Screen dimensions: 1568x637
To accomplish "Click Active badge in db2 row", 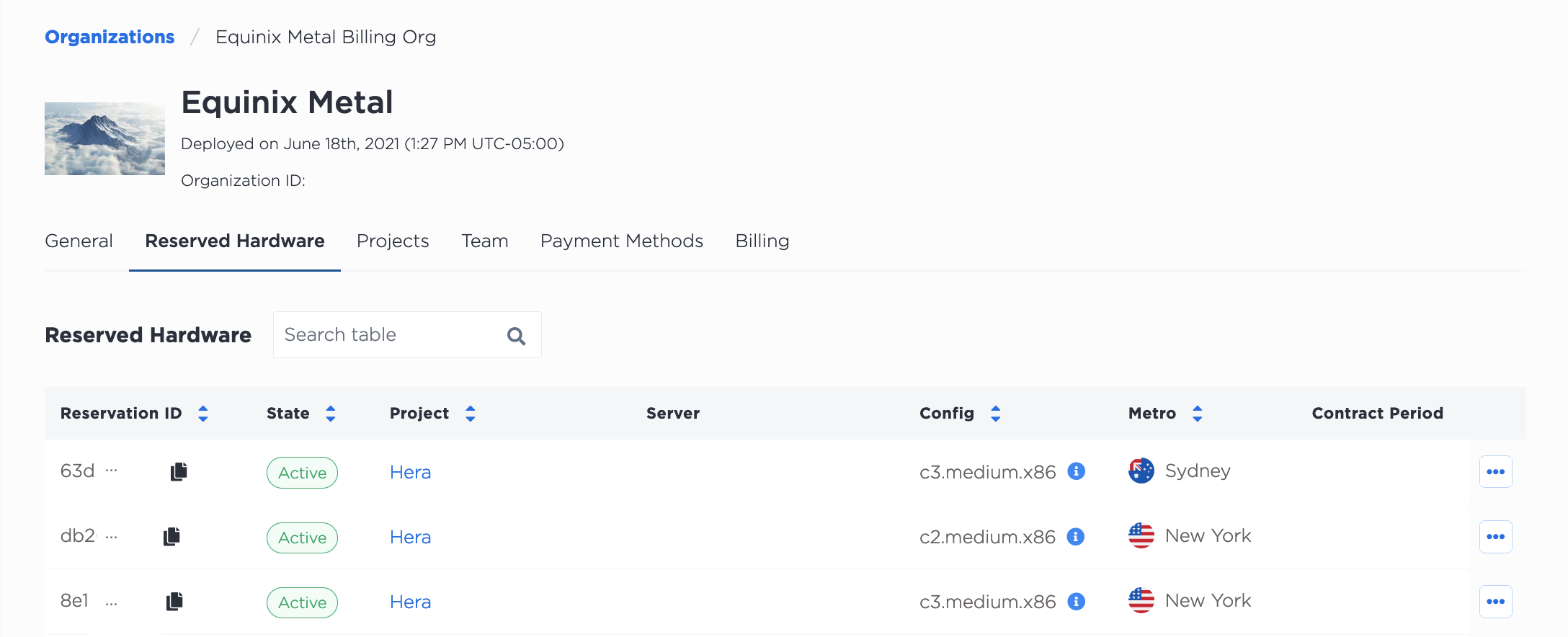I will tap(302, 538).
